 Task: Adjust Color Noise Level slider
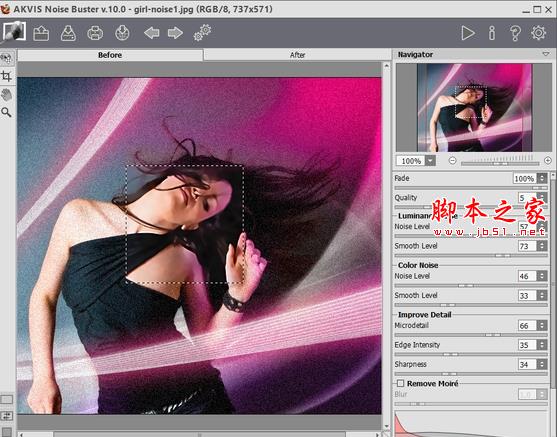[471, 285]
